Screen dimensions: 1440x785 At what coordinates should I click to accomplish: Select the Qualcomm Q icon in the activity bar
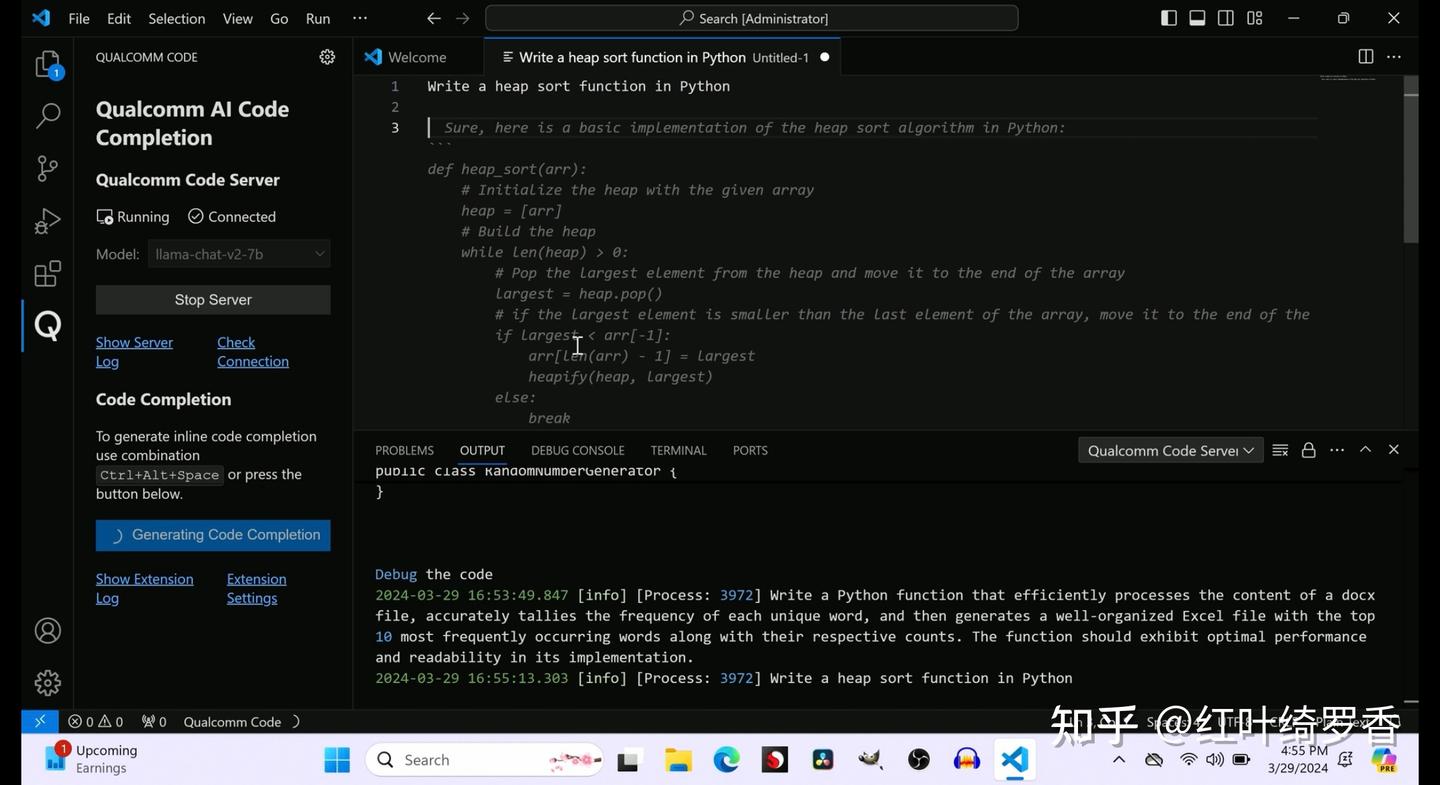[x=47, y=326]
